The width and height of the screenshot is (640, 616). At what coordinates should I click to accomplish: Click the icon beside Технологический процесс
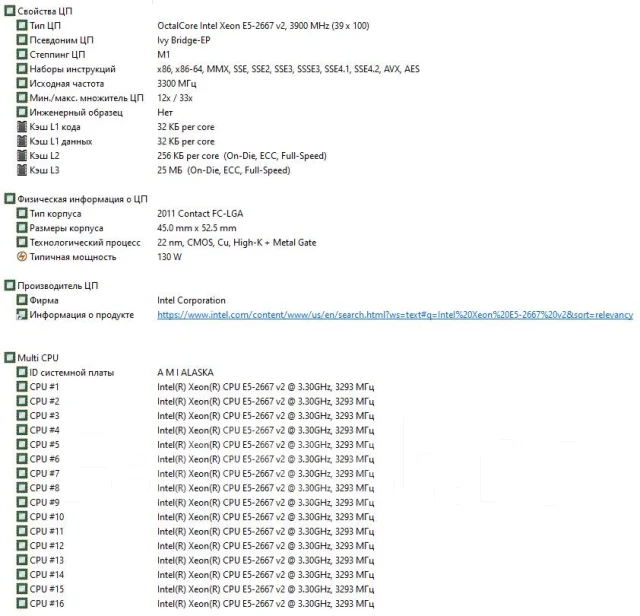(22, 242)
